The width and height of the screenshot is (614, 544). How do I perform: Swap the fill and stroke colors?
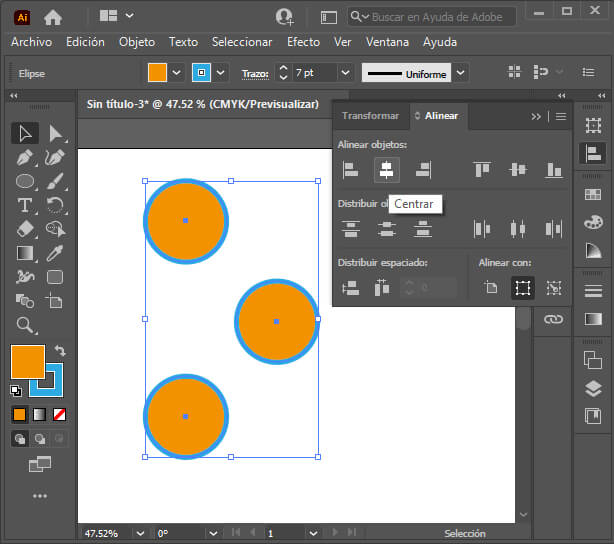pos(60,351)
